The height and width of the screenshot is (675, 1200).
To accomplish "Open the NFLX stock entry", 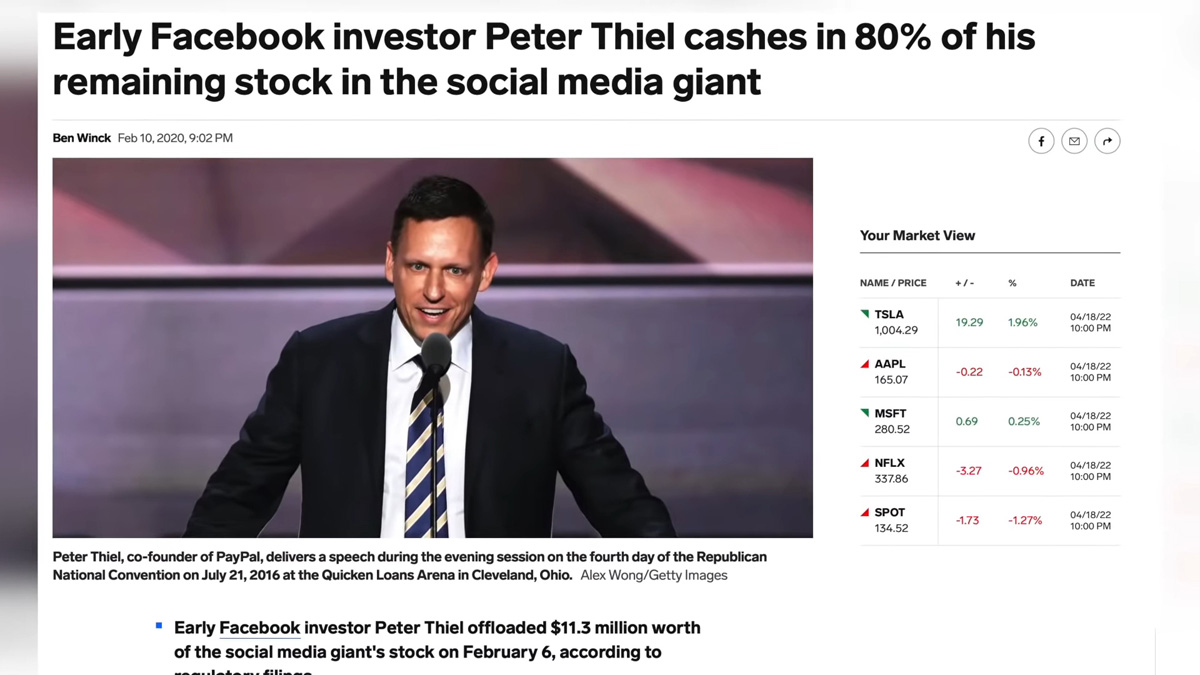I will point(990,471).
